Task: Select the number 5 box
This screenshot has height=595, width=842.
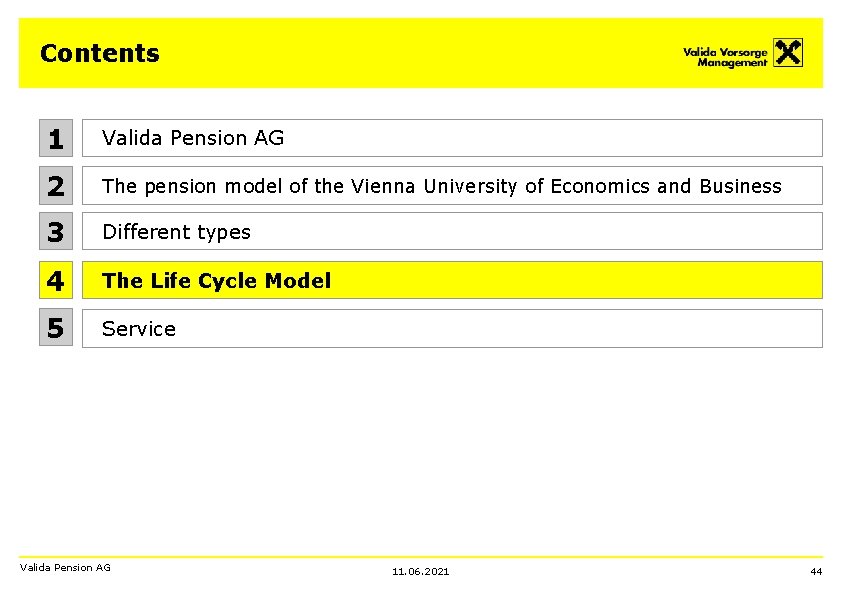Action: 56,328
